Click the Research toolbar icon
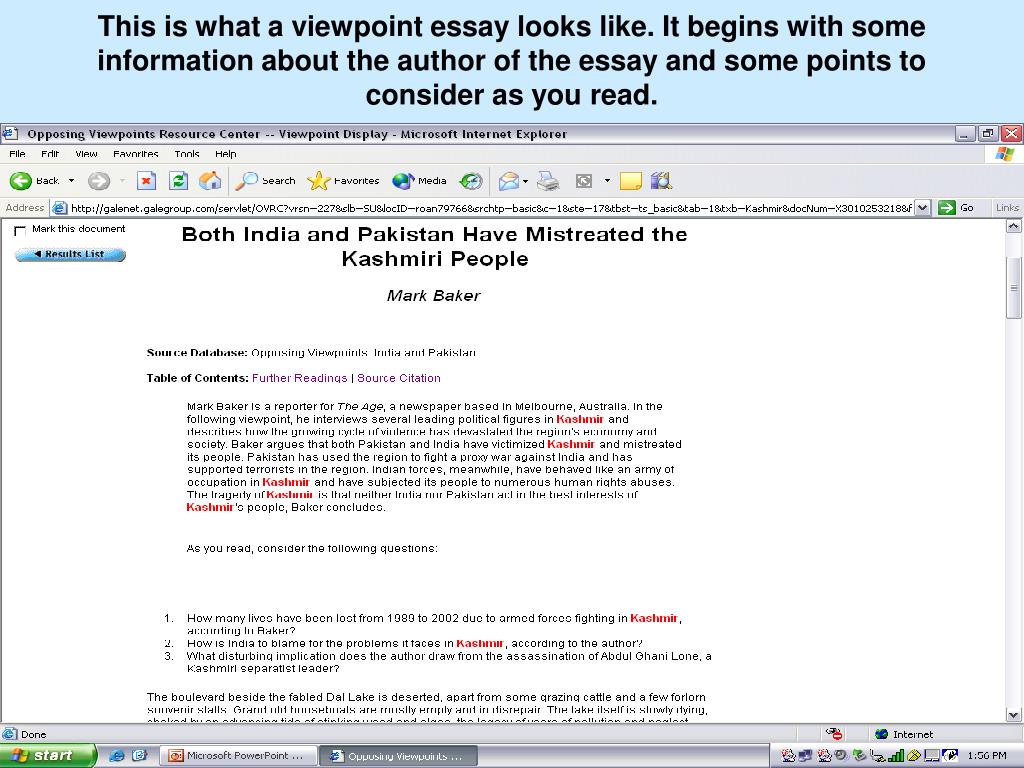This screenshot has height=768, width=1024. [x=662, y=181]
